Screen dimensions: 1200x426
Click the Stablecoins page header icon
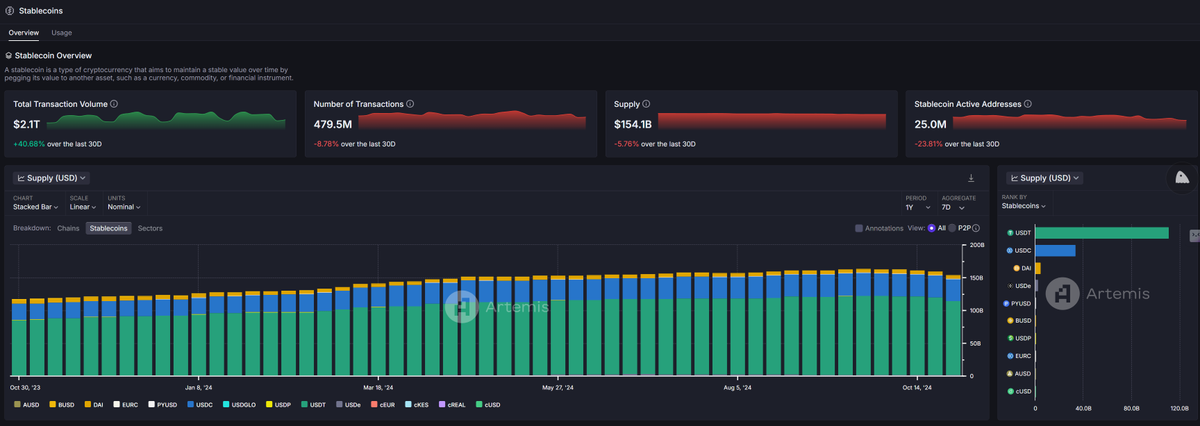[9, 10]
